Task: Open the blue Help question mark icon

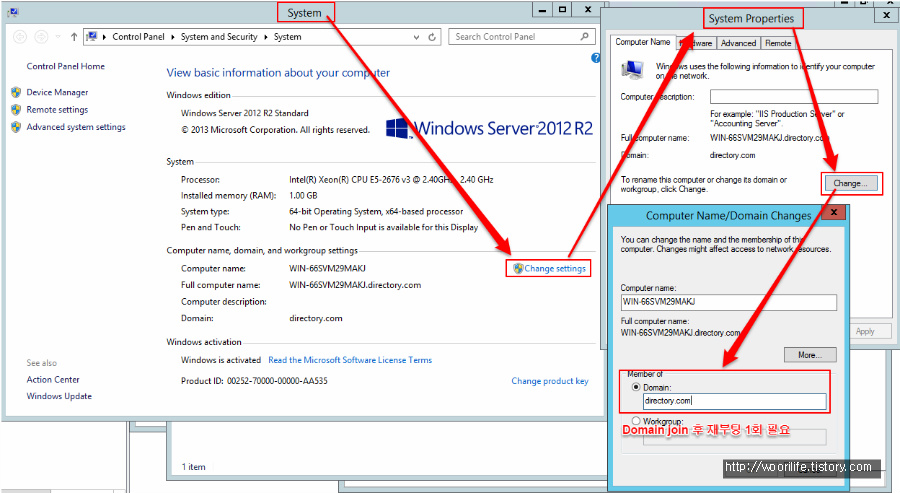Action: click(596, 57)
